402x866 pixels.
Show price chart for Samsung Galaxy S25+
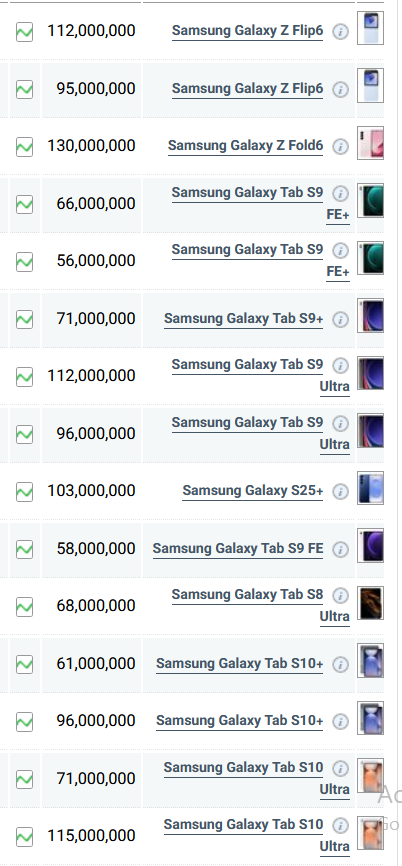pos(24,491)
